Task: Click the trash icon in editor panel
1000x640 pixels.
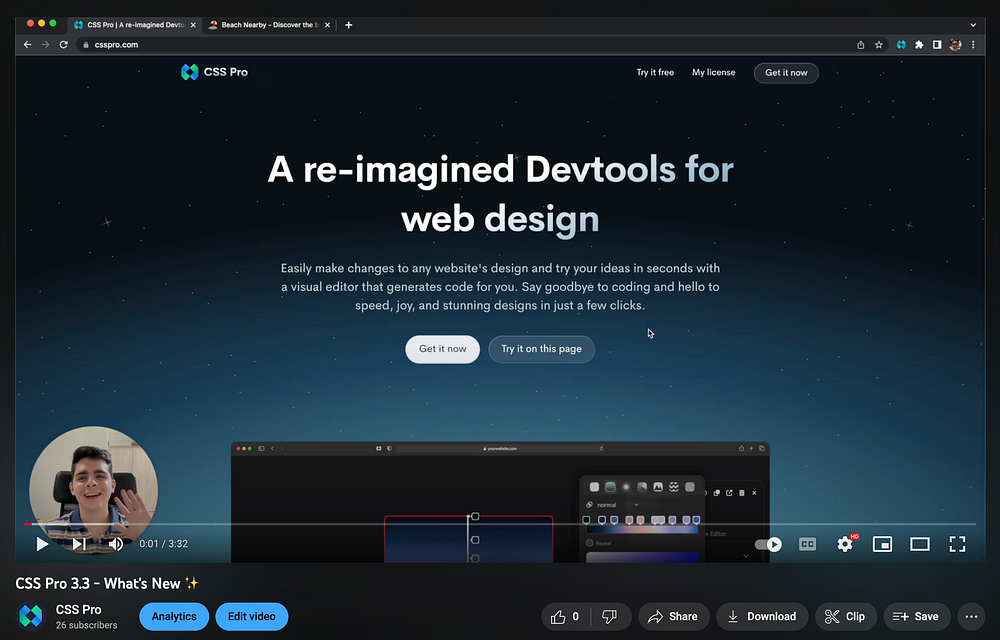Action: click(x=742, y=493)
